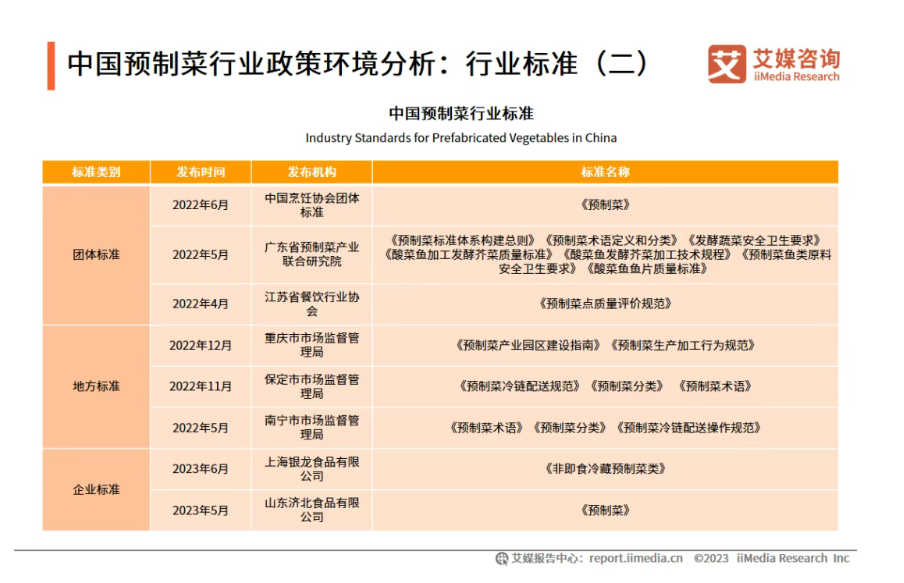Click the English subtitle Industry Standards for Prefabricated Vegetables

[x=461, y=138]
